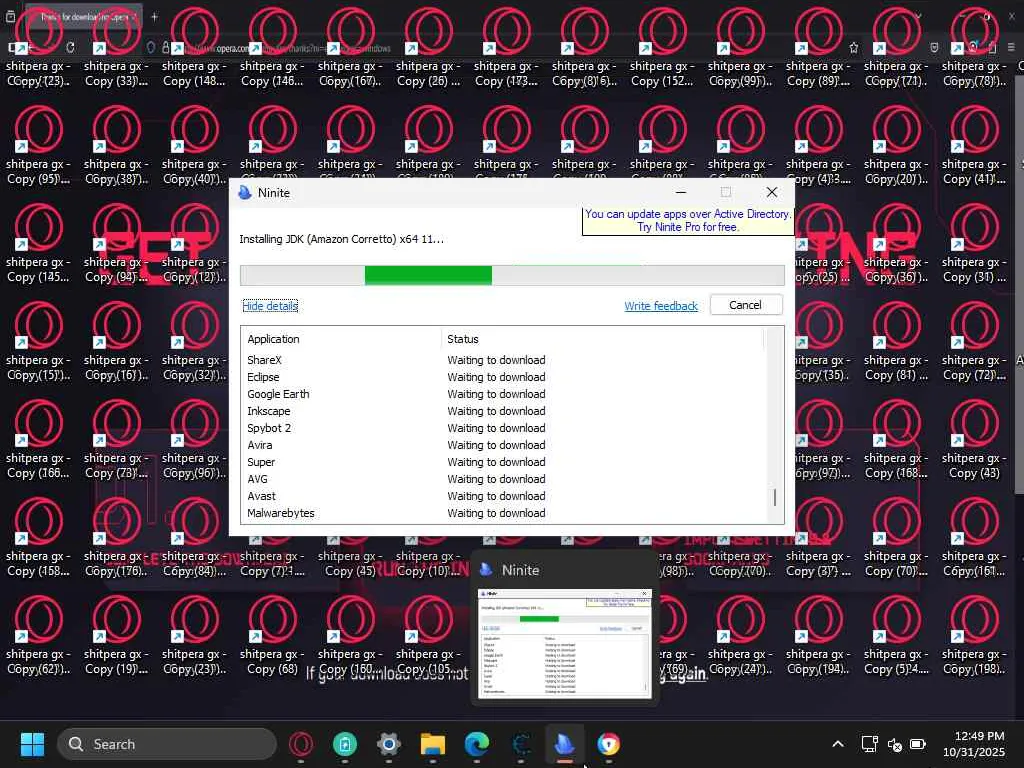Open the Chrome-style shield browser icon in taskbar
Viewport: 1024px width, 768px height.
[x=608, y=744]
